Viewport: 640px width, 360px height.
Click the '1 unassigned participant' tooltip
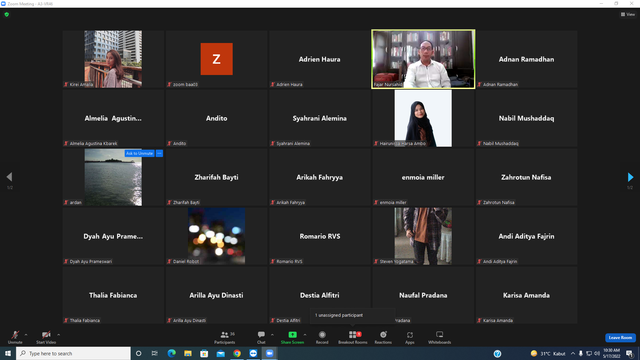point(352,316)
